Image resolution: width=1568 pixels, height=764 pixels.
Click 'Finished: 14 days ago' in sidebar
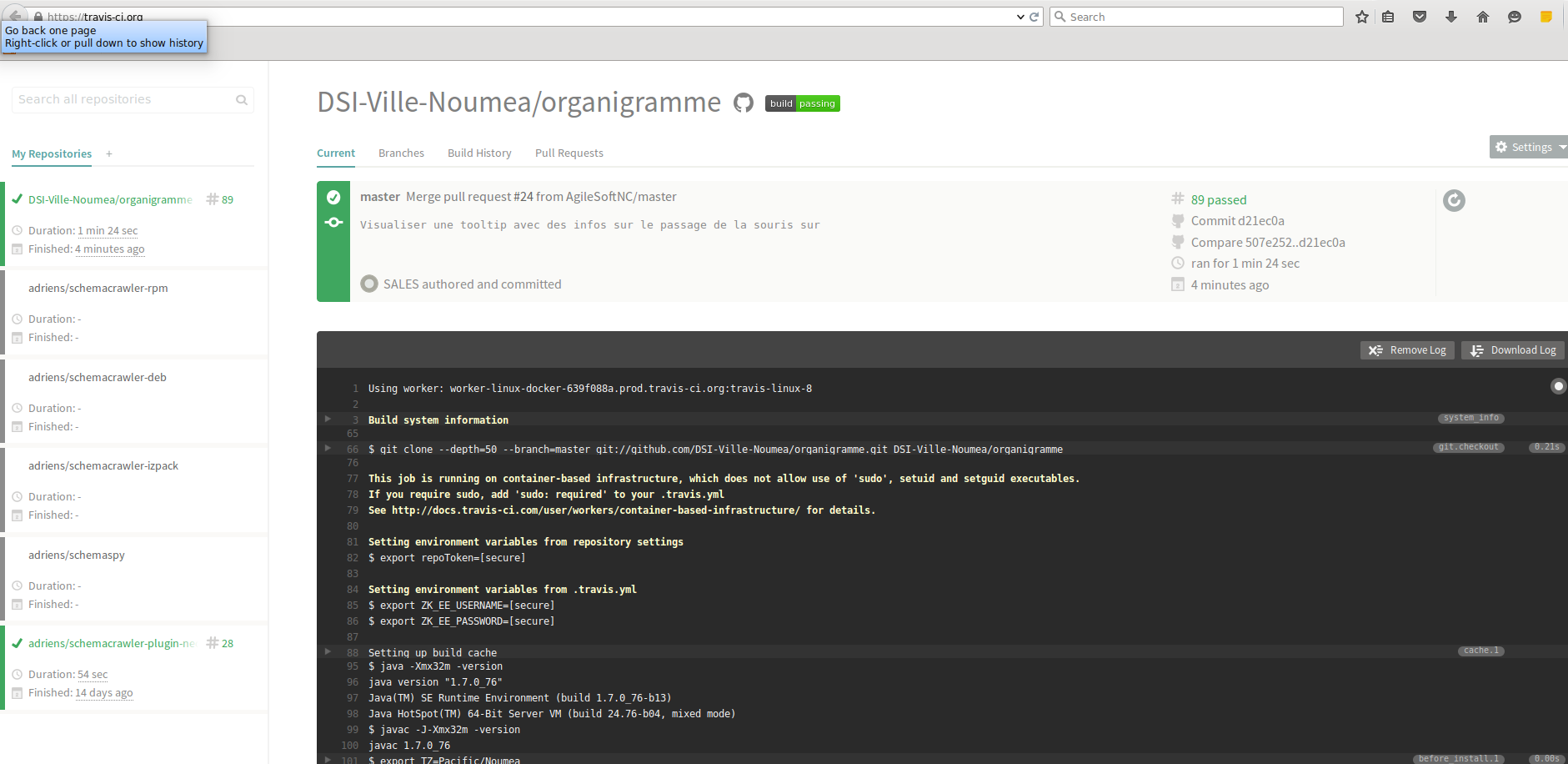[81, 693]
